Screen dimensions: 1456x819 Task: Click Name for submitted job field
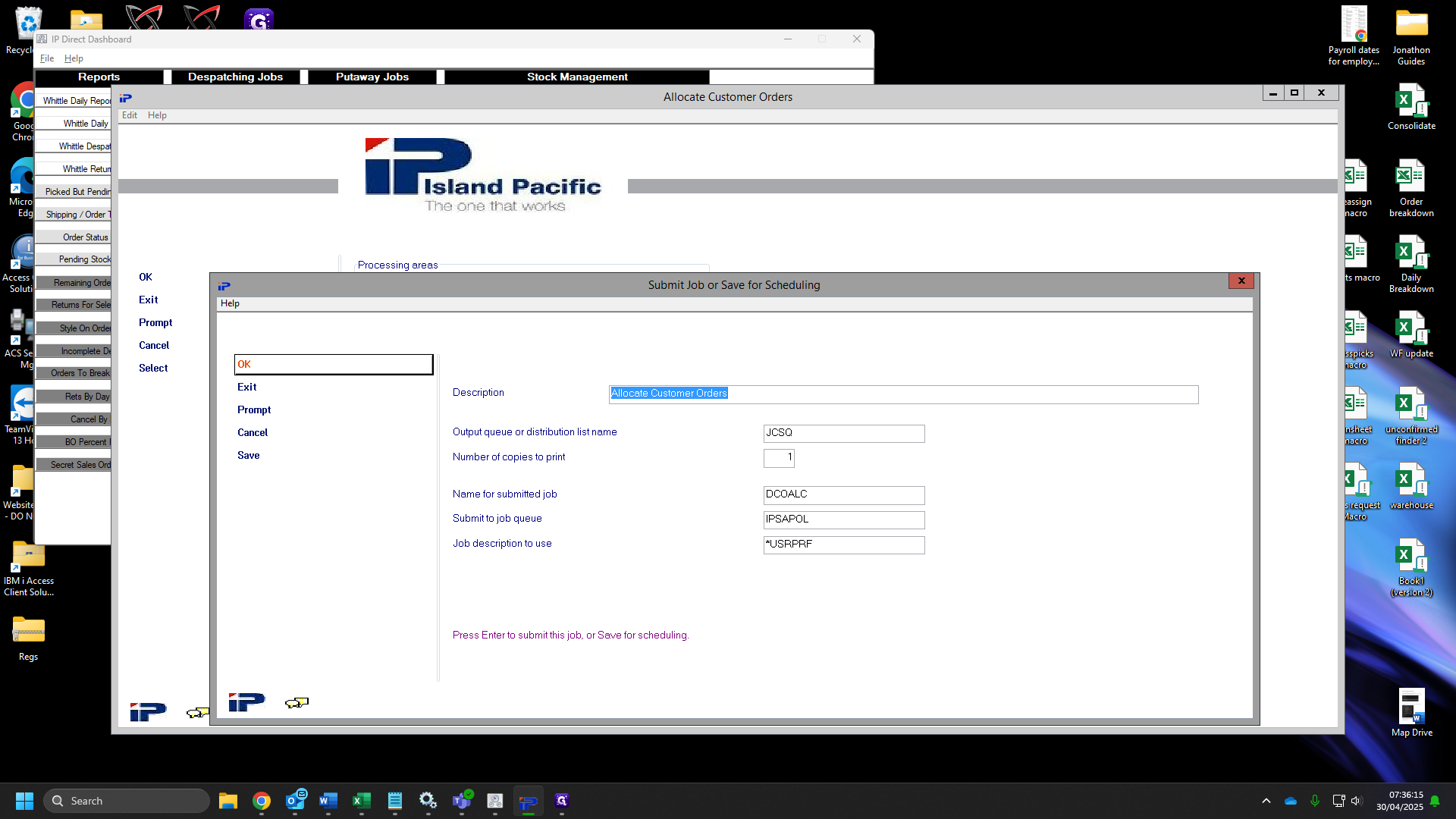[x=844, y=495]
